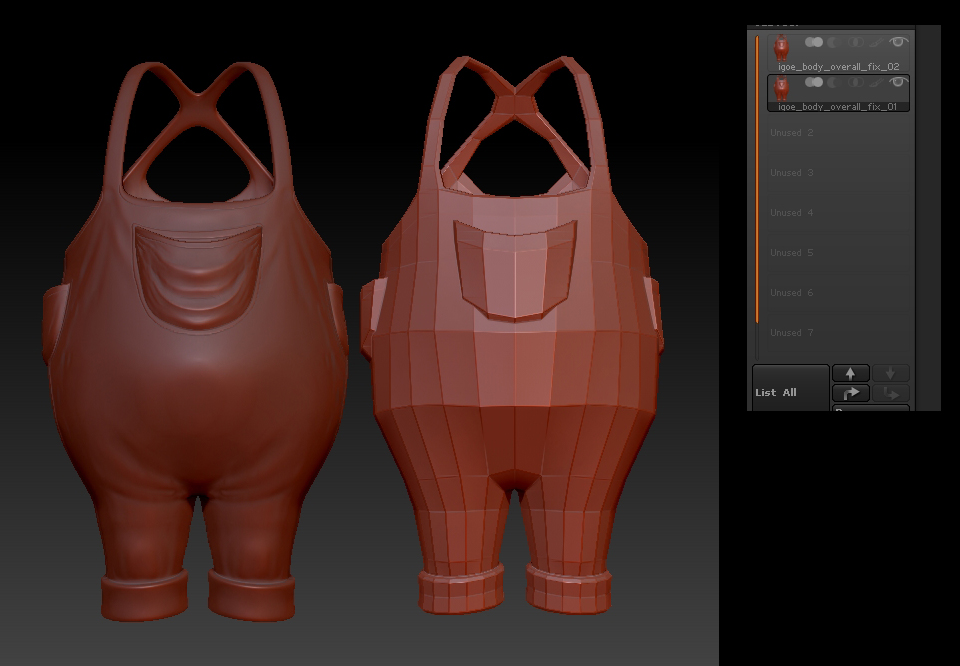Screen dimensions: 960x666
Task: Enable Intersect boolean on igoe_body_overall_fix_02
Action: [858, 43]
